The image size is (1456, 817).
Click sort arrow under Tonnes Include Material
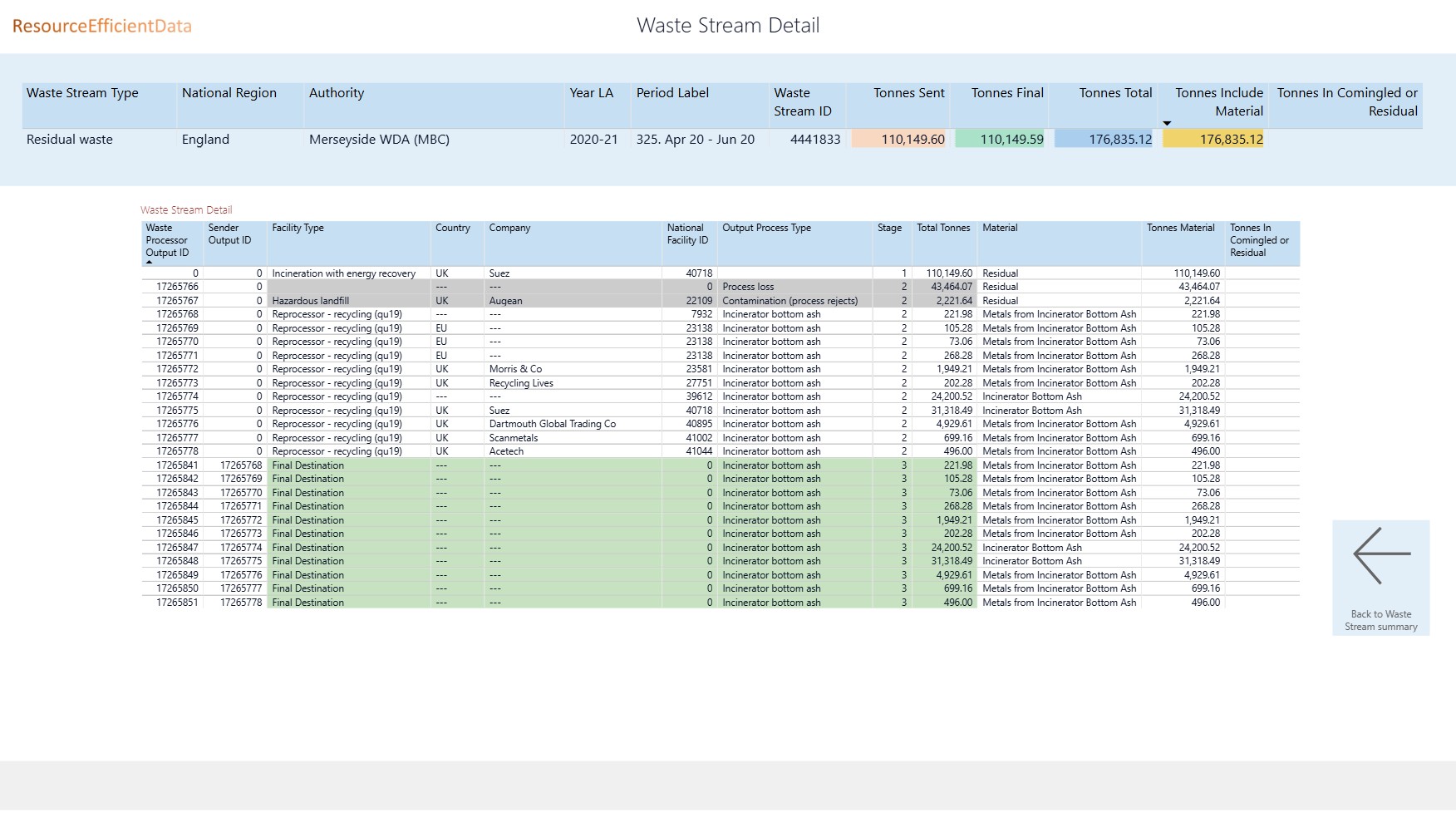pyautogui.click(x=1167, y=123)
